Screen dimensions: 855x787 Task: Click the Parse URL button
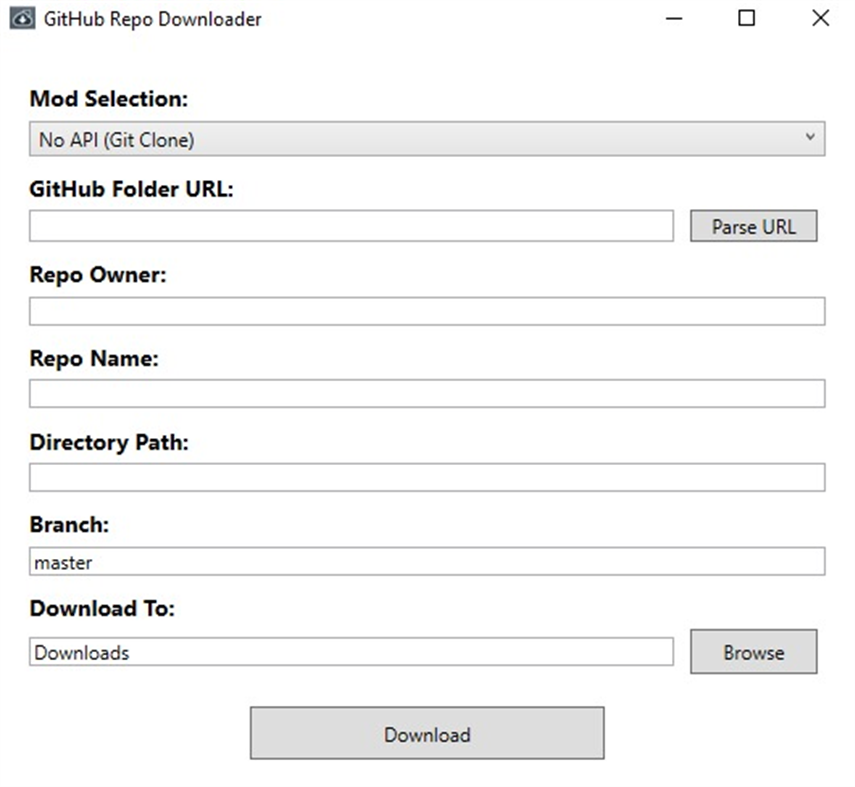(754, 226)
